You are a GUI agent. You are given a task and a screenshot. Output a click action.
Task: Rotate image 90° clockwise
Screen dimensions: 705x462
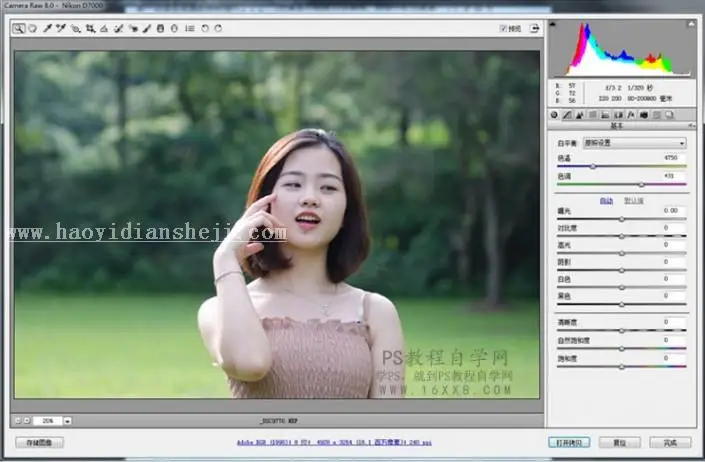click(x=218, y=28)
